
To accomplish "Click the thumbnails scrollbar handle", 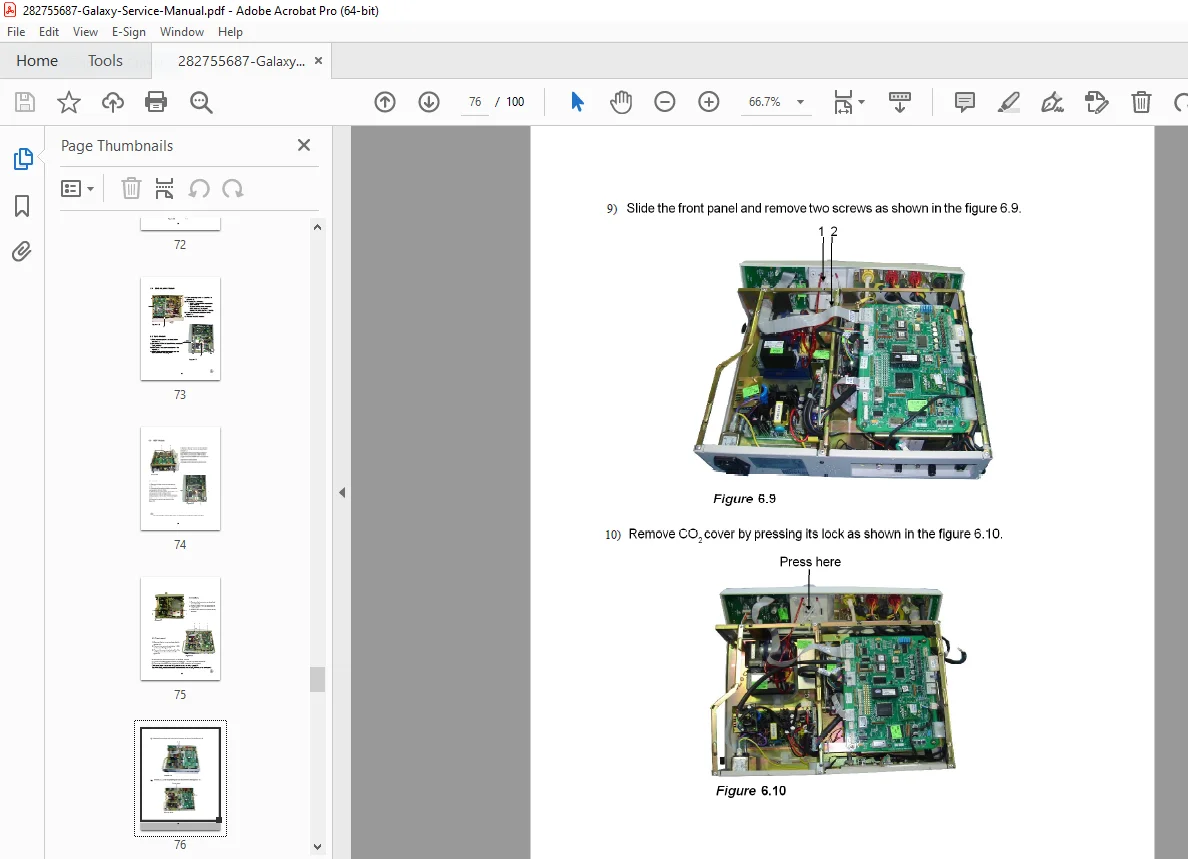I will [x=317, y=679].
